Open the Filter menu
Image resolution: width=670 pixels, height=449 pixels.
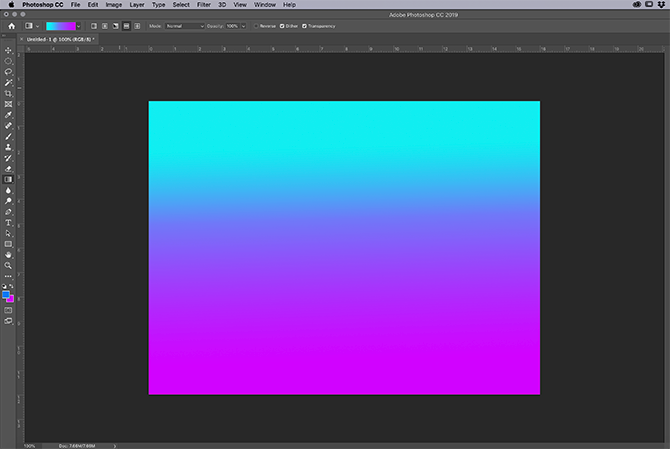pos(203,5)
